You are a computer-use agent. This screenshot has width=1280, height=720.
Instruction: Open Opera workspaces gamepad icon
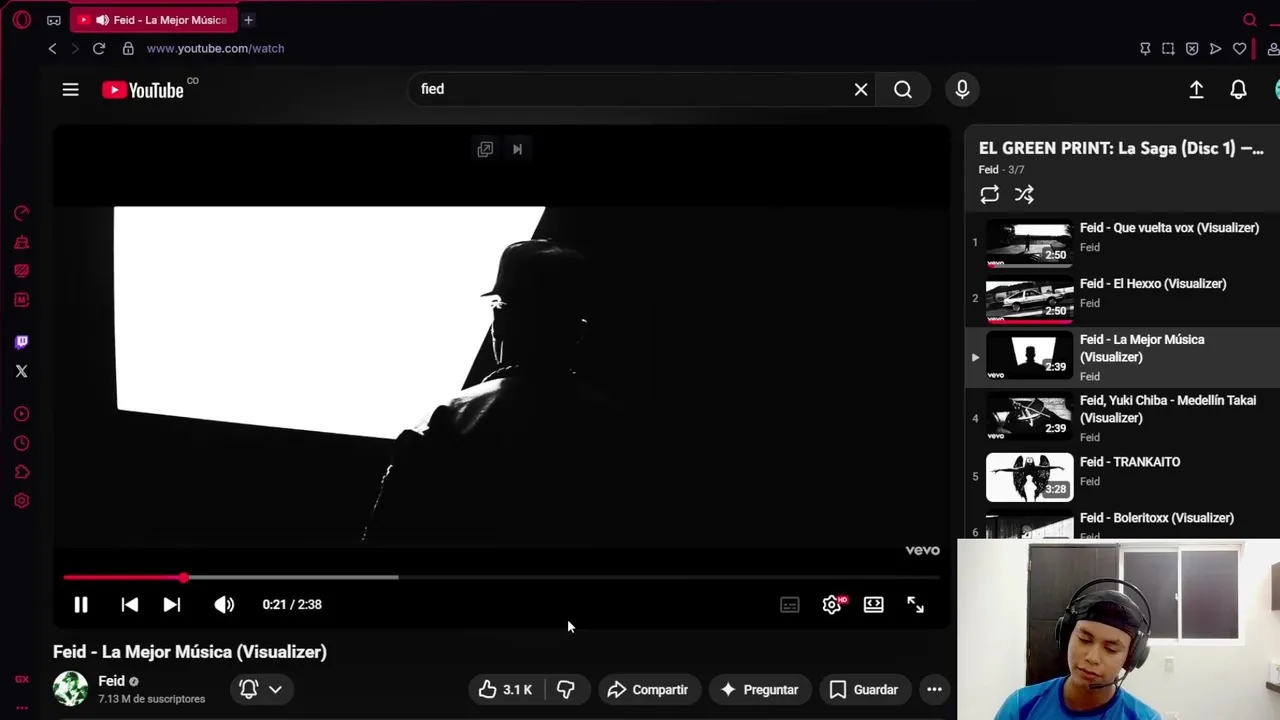click(54, 20)
